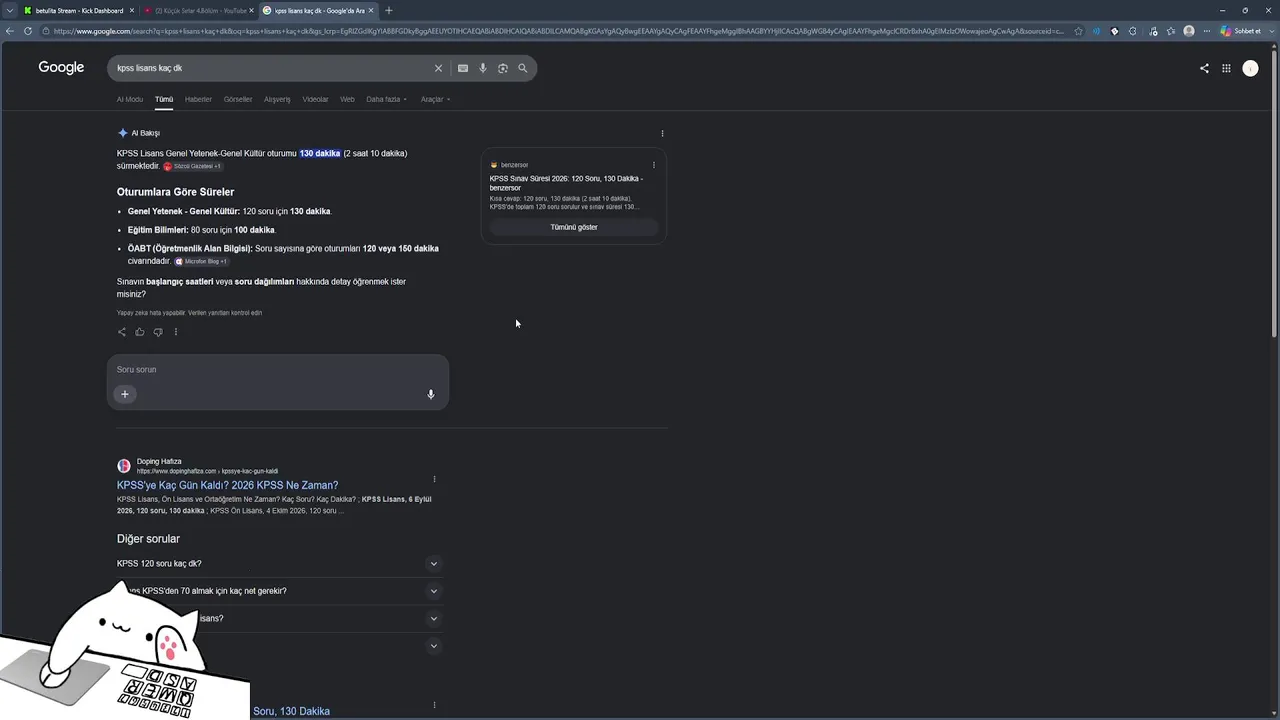Expand the tab search dropdown
Viewport: 1280px width, 720px height.
click(9, 11)
